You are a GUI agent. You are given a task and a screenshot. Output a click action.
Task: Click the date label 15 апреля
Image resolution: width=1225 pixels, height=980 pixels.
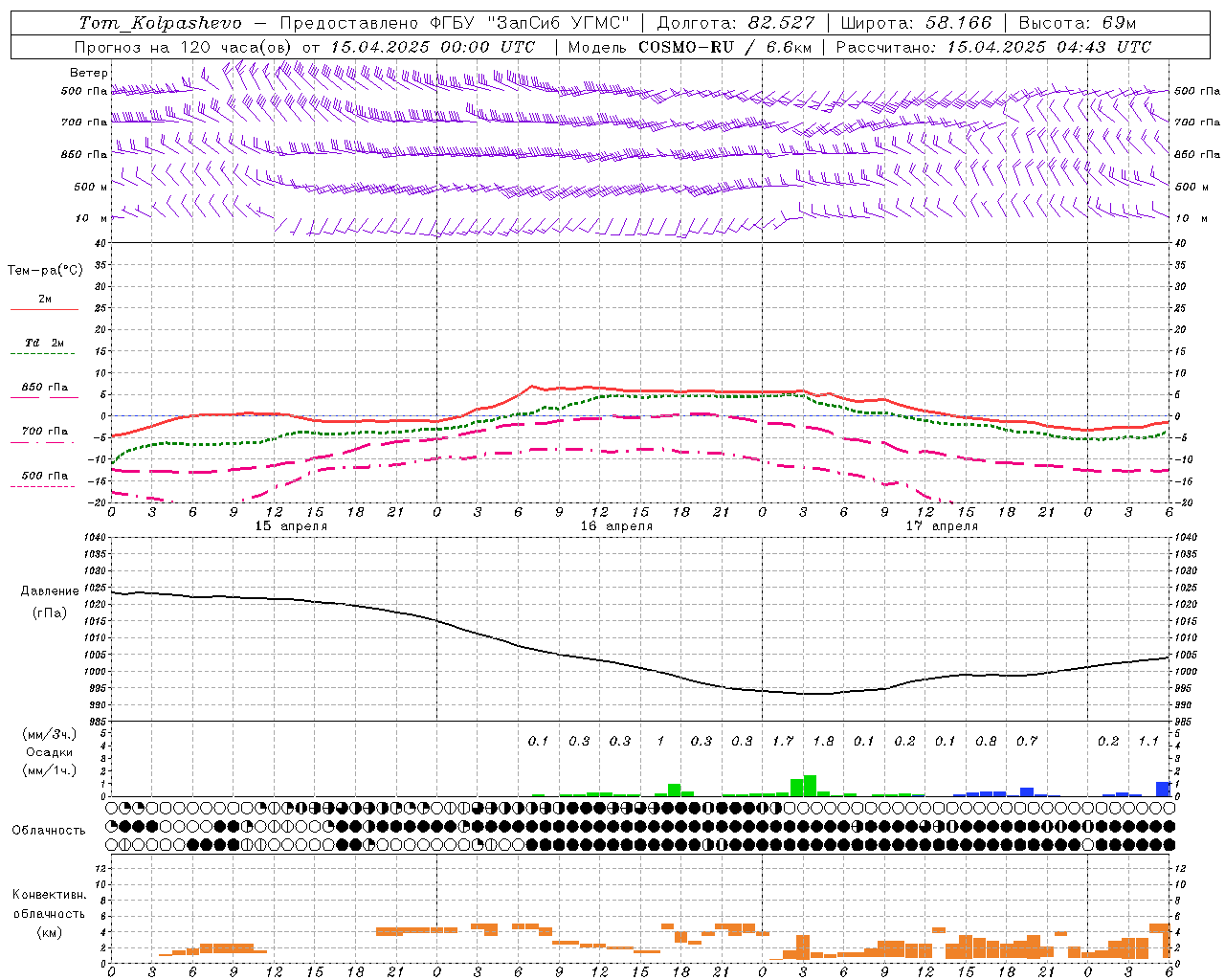(x=291, y=526)
